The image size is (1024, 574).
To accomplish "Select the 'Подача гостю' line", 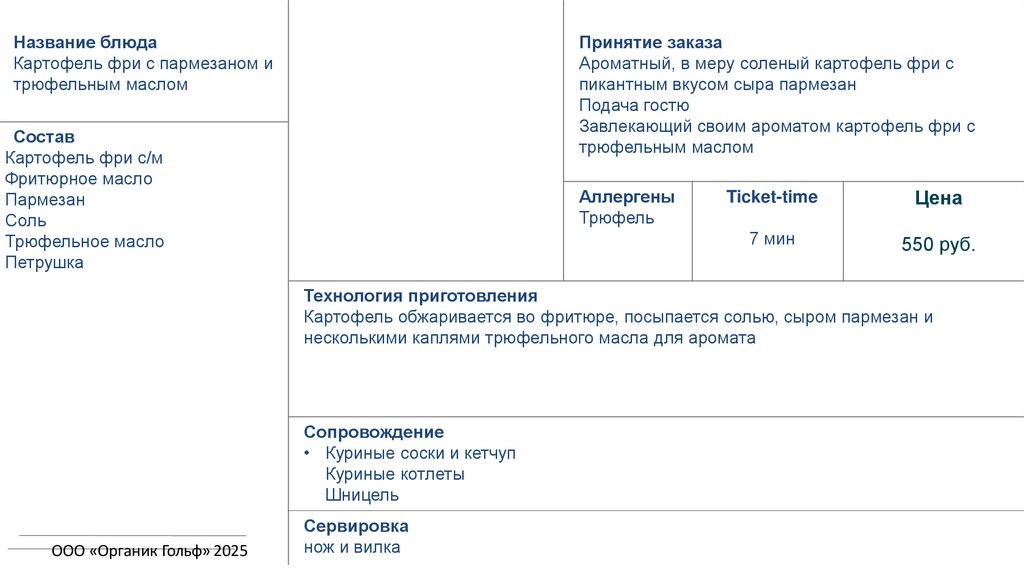I will tap(634, 105).
